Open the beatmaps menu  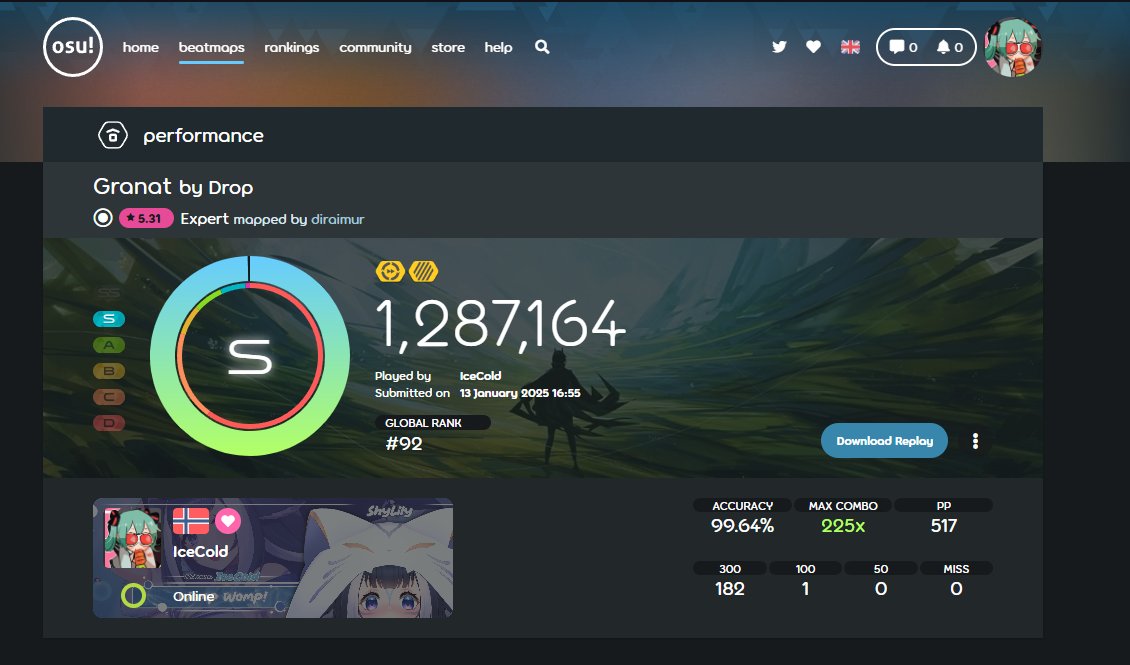[x=211, y=47]
